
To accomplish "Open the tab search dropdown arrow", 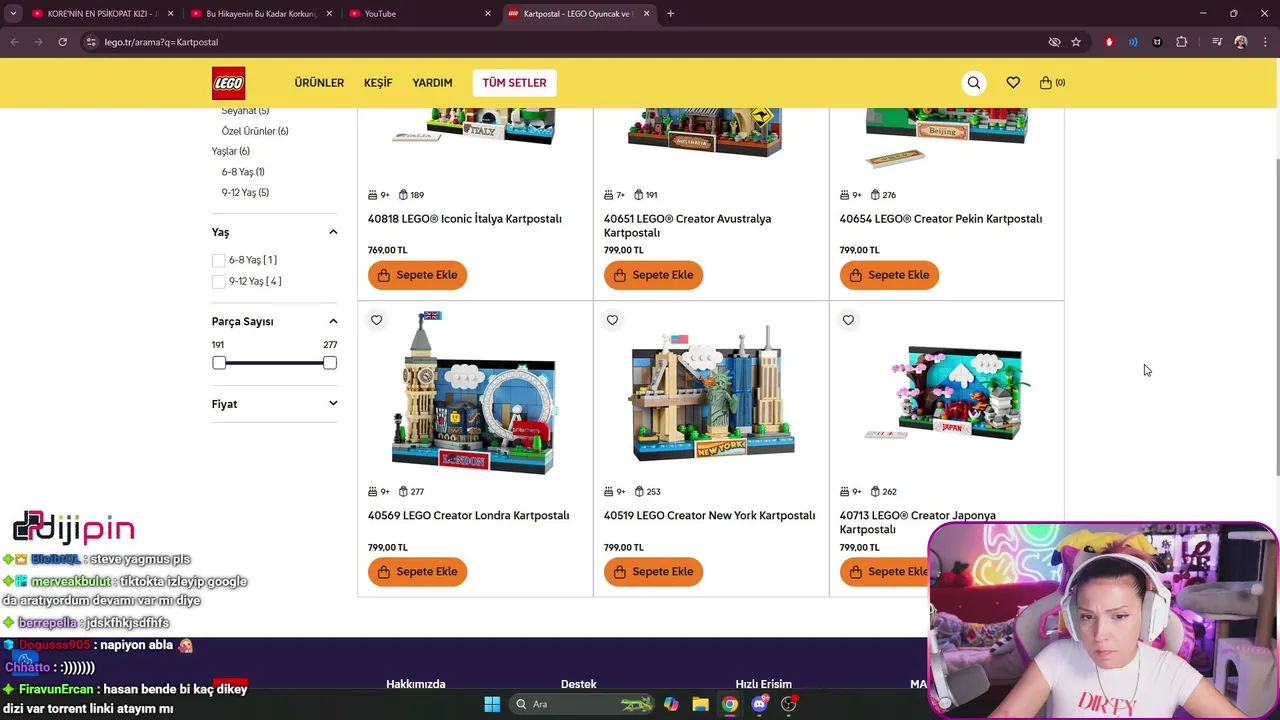I will click(x=13, y=13).
